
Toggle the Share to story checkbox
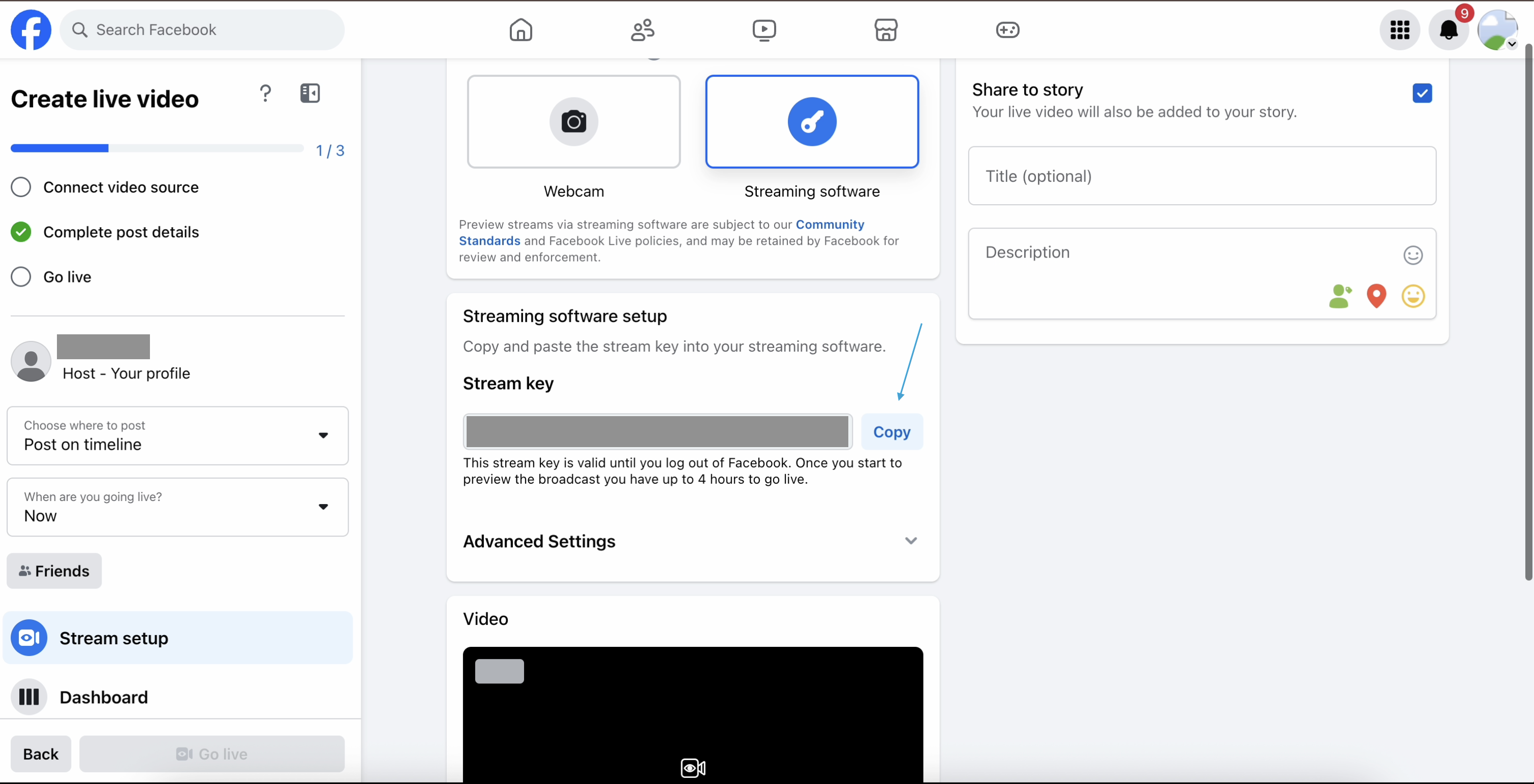coord(1422,93)
